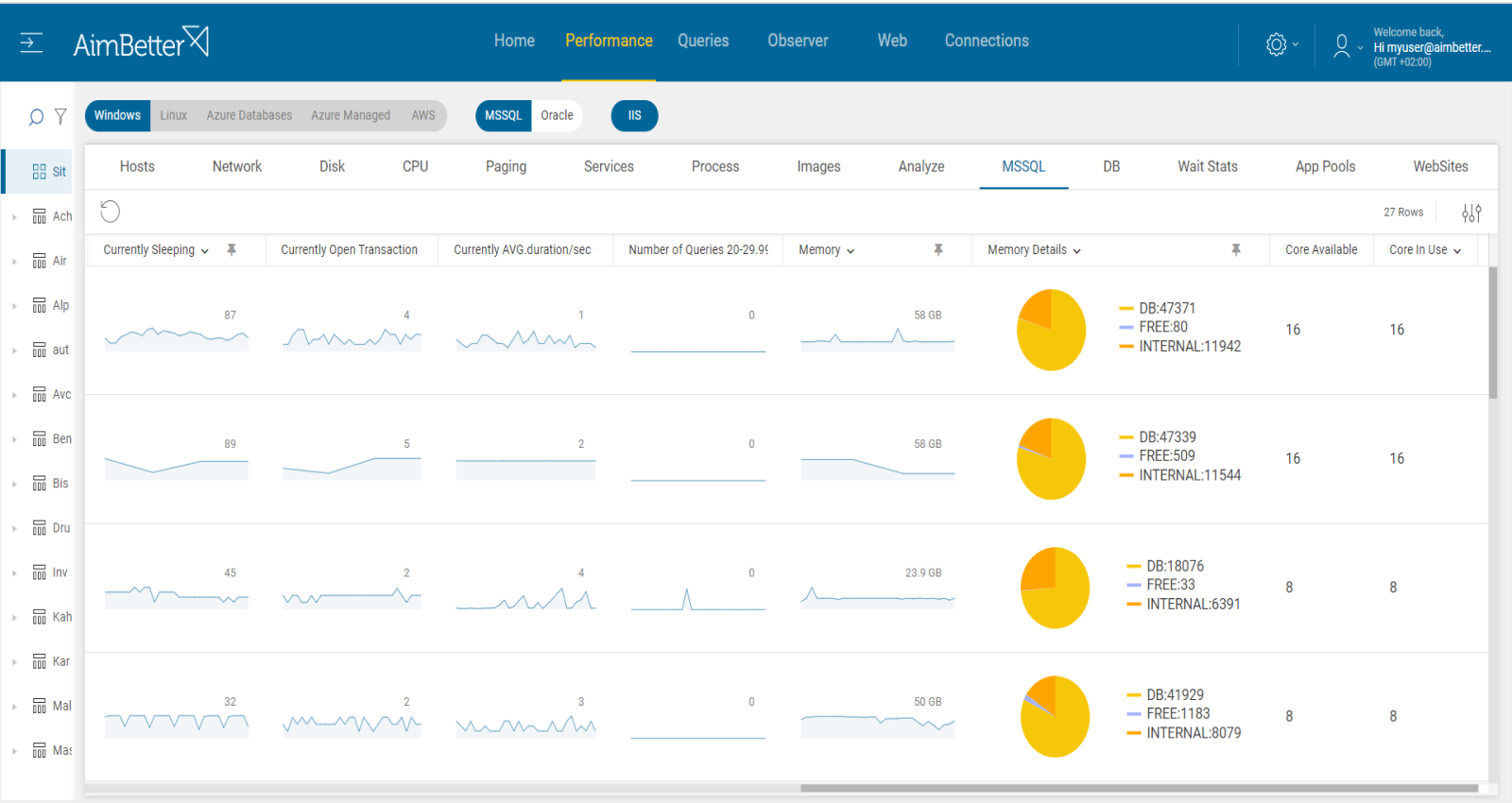Toggle the IIS pill button

(634, 115)
